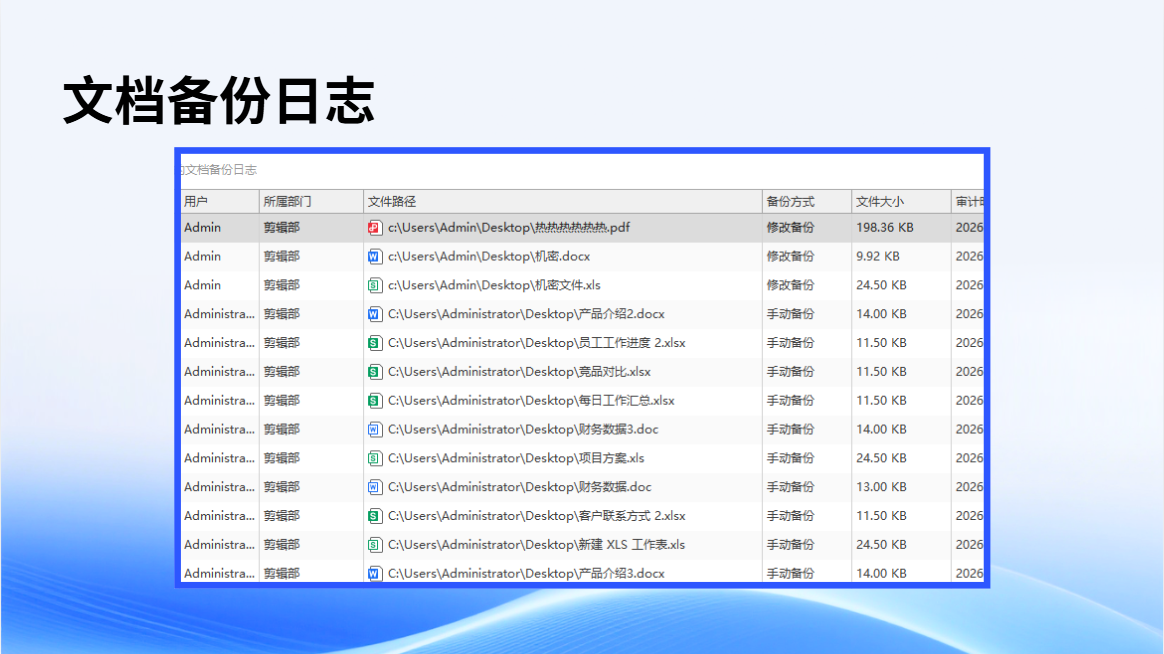Click 24.50 KB in the 机密文件.xls row
This screenshot has width=1164, height=654.
[881, 285]
